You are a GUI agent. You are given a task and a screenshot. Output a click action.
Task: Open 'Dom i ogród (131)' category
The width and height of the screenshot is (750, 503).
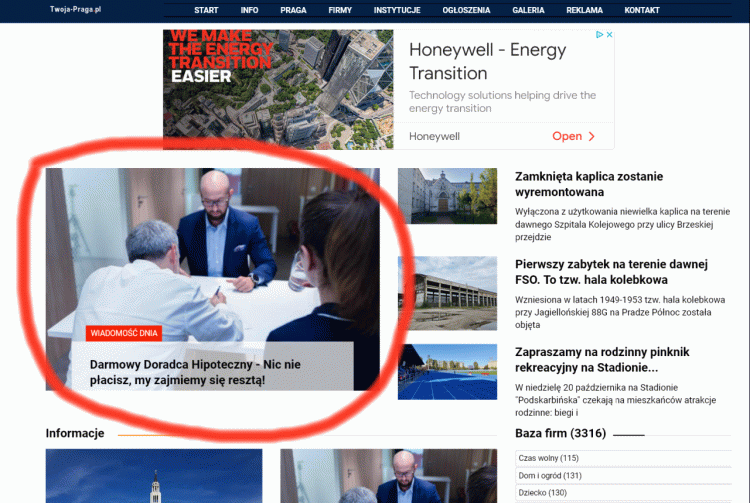click(550, 476)
